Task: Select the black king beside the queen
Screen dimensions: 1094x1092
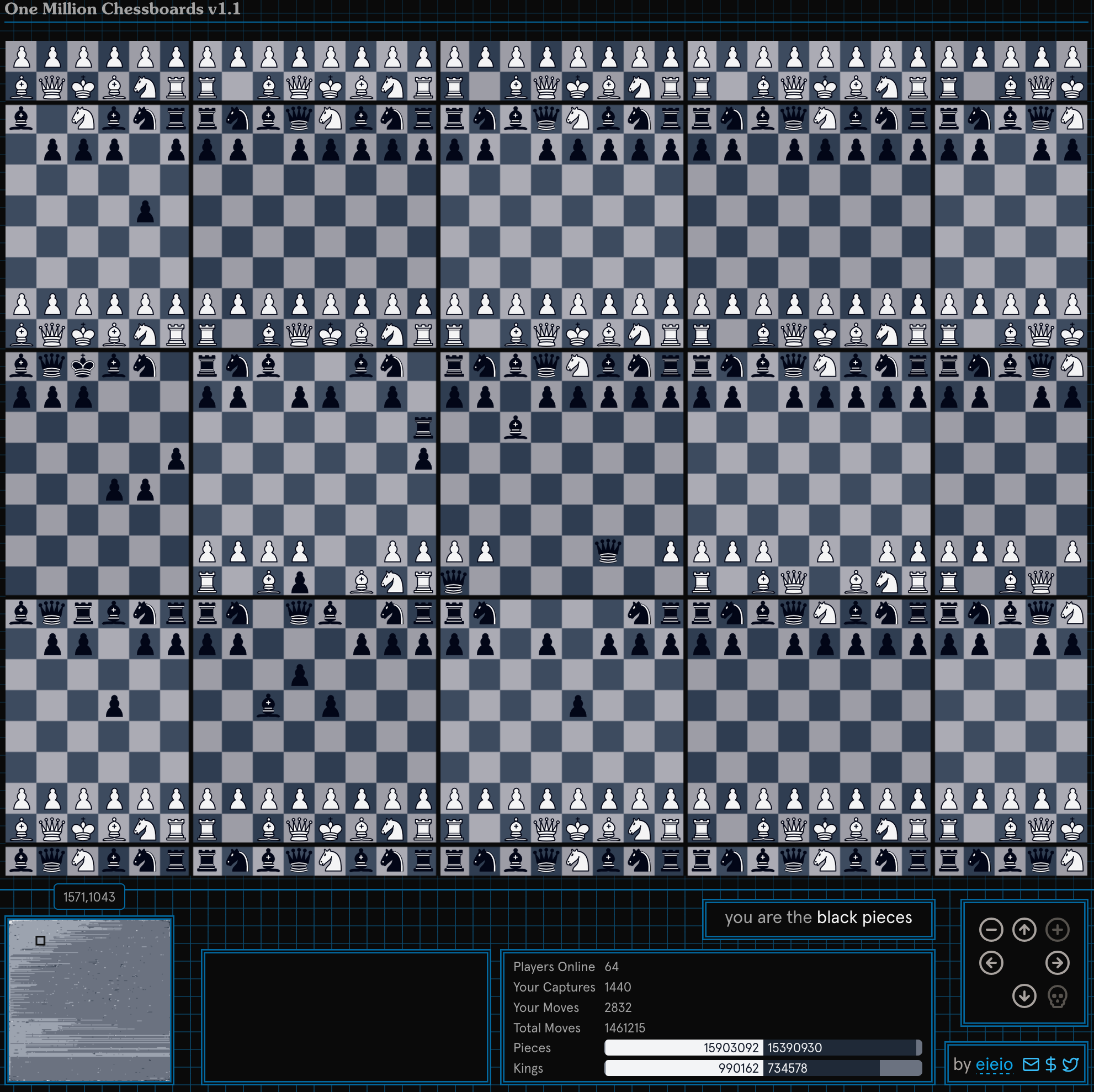Action: point(83,367)
